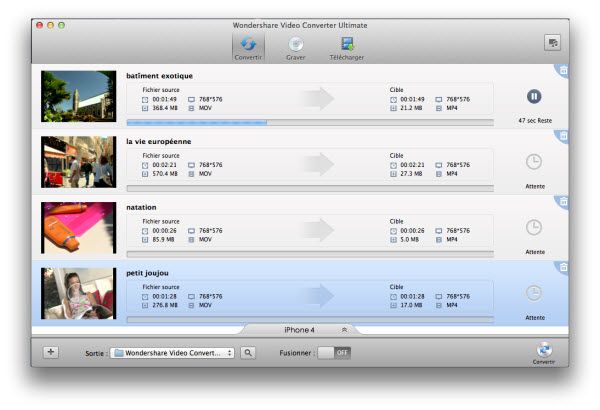Open output folder with magnifier button
The width and height of the screenshot is (600, 410).
(248, 353)
